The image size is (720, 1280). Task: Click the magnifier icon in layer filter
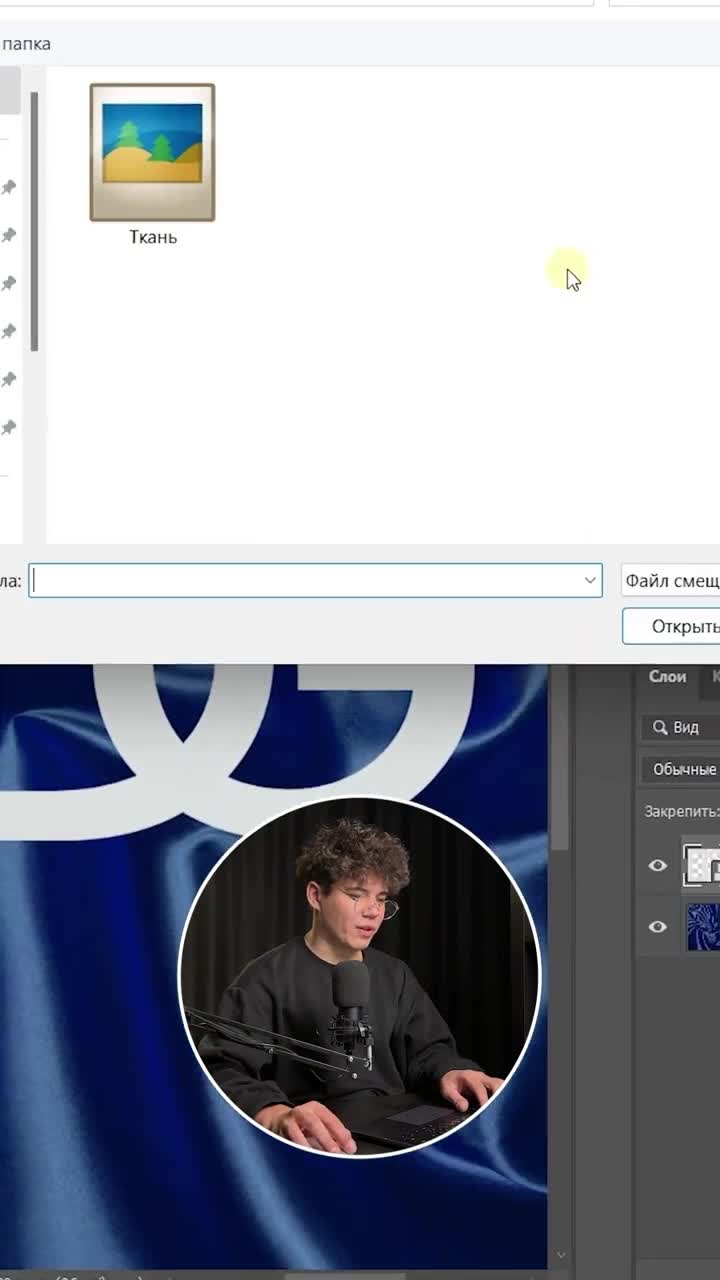click(x=660, y=727)
